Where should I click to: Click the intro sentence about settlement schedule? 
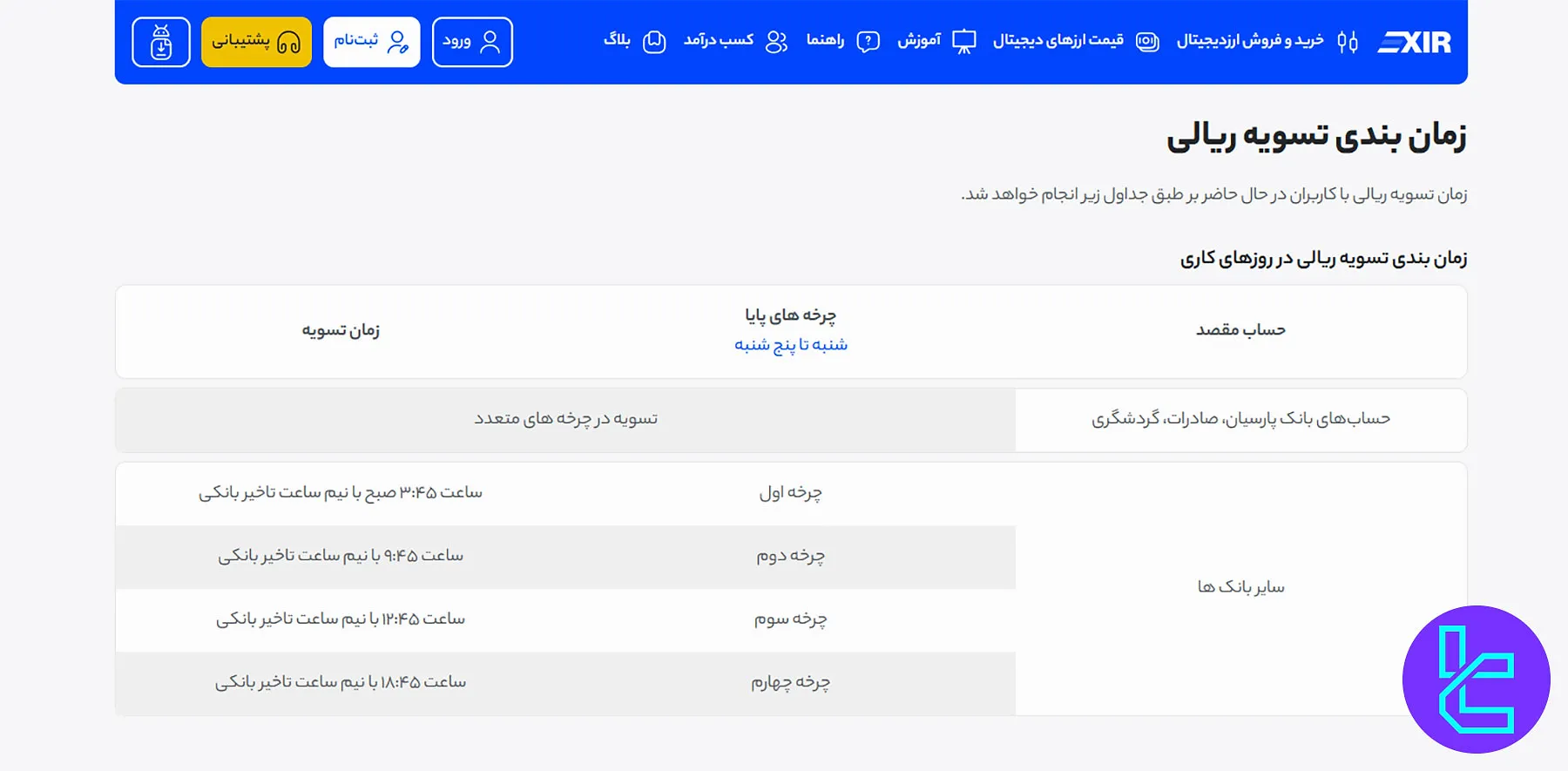click(x=1213, y=194)
